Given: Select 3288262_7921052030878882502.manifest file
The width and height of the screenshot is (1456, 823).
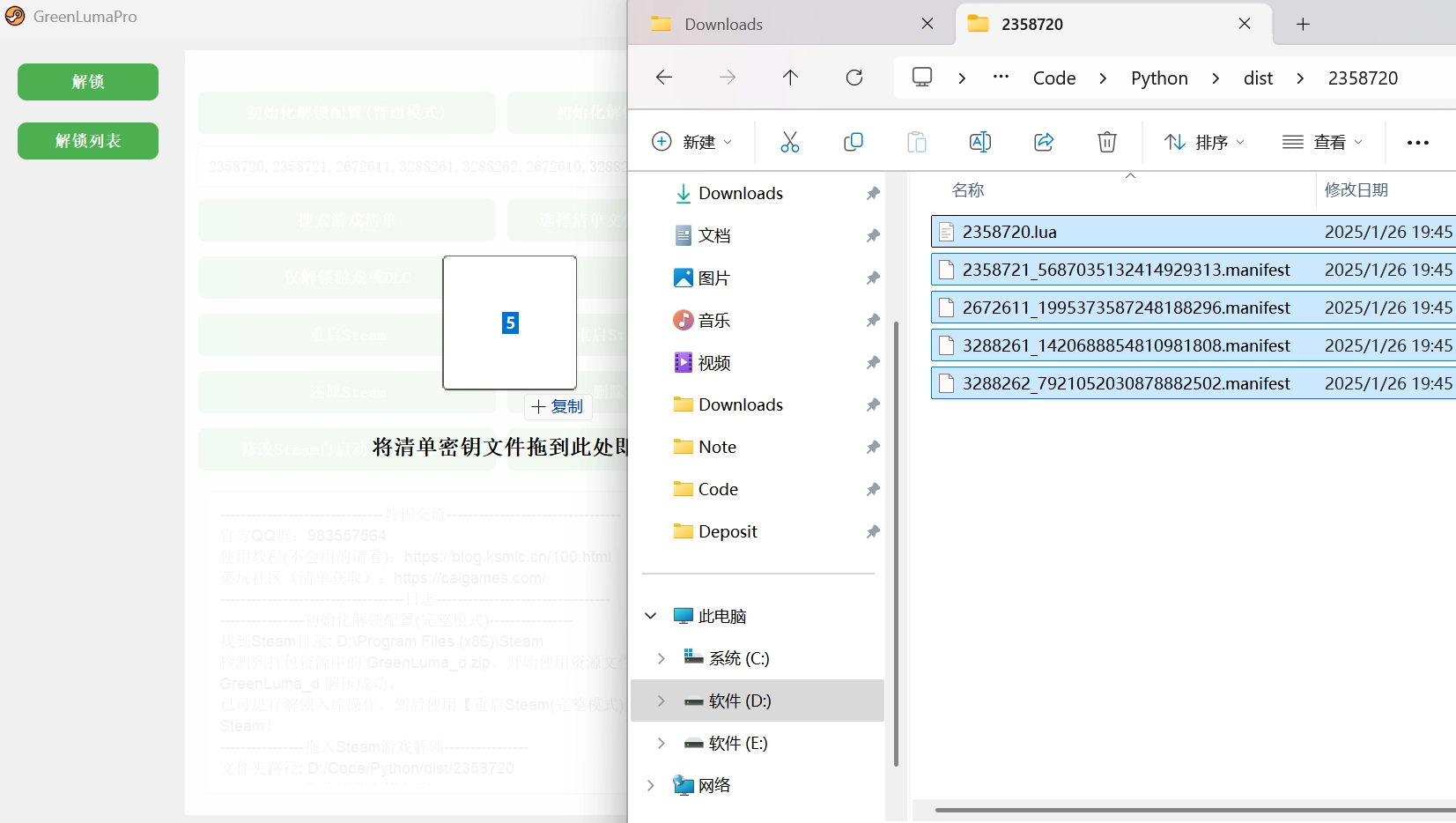Looking at the screenshot, I should tap(1194, 383).
